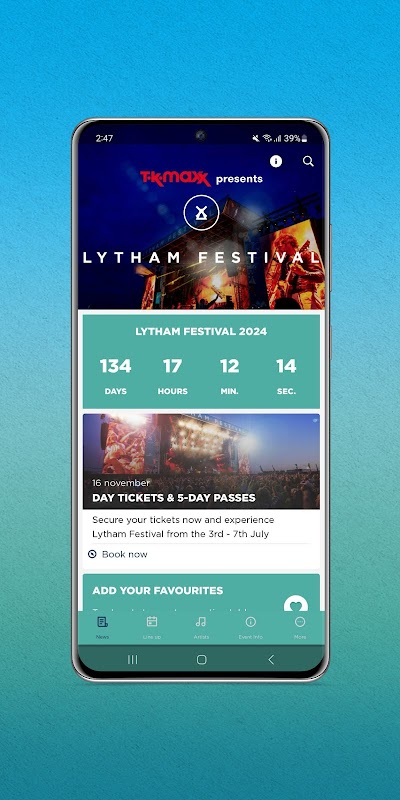Tap the ticket description text
400x800 pixels.
click(183, 527)
